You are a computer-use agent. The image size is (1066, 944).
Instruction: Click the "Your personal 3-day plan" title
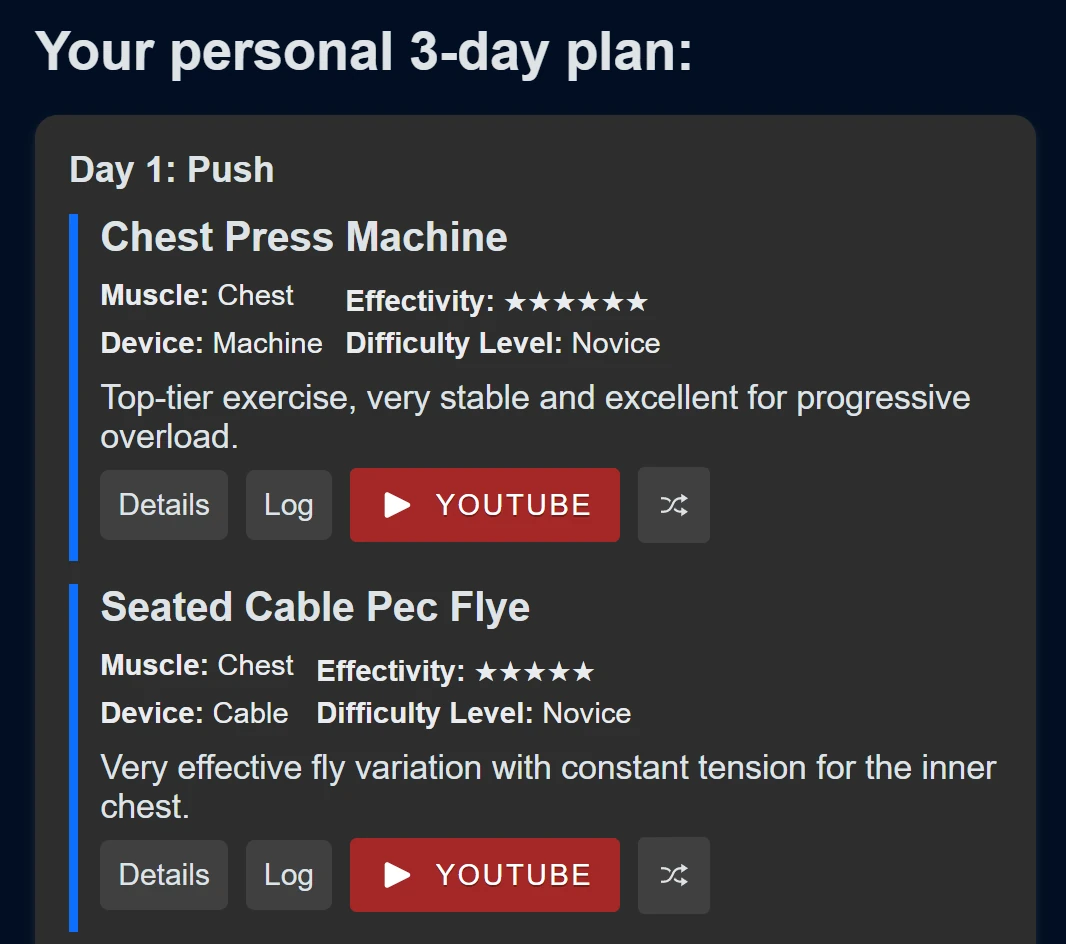(364, 50)
